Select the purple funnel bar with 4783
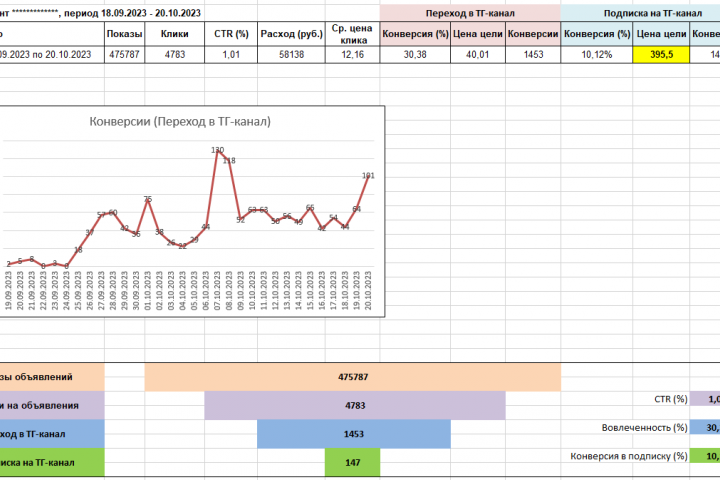Image resolution: width=720 pixels, height=480 pixels. (355, 406)
